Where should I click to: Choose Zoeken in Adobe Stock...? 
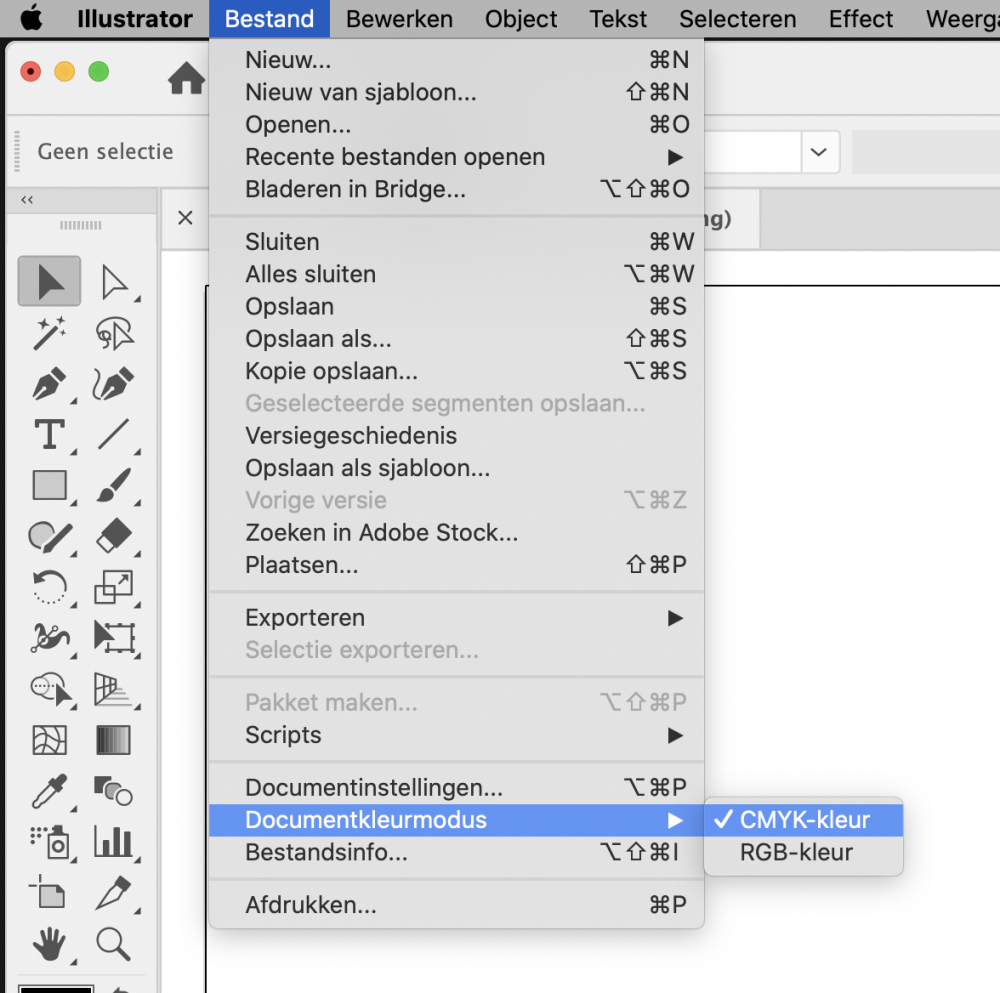(457, 533)
